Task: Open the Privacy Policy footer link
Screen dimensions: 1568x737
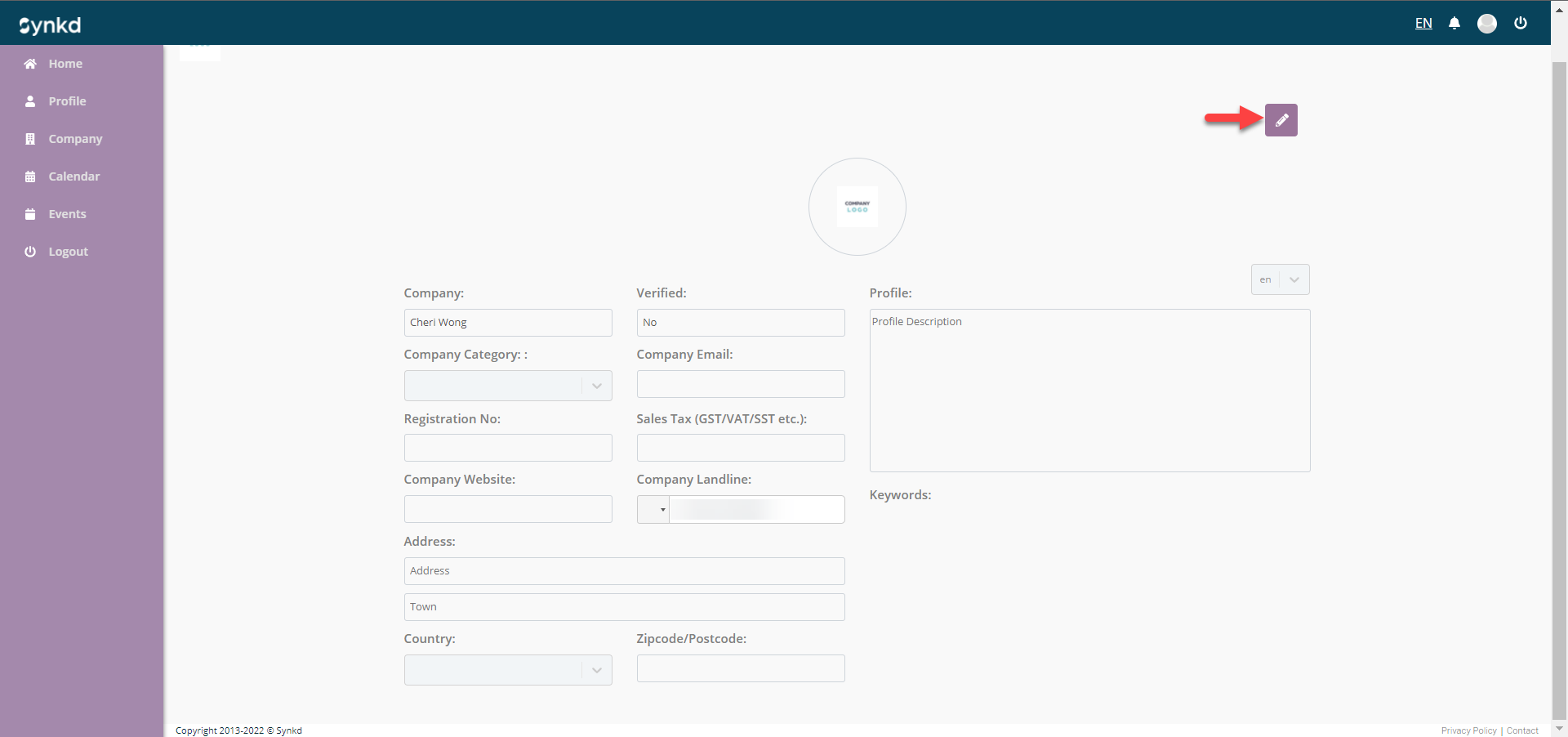Action: pyautogui.click(x=1468, y=730)
